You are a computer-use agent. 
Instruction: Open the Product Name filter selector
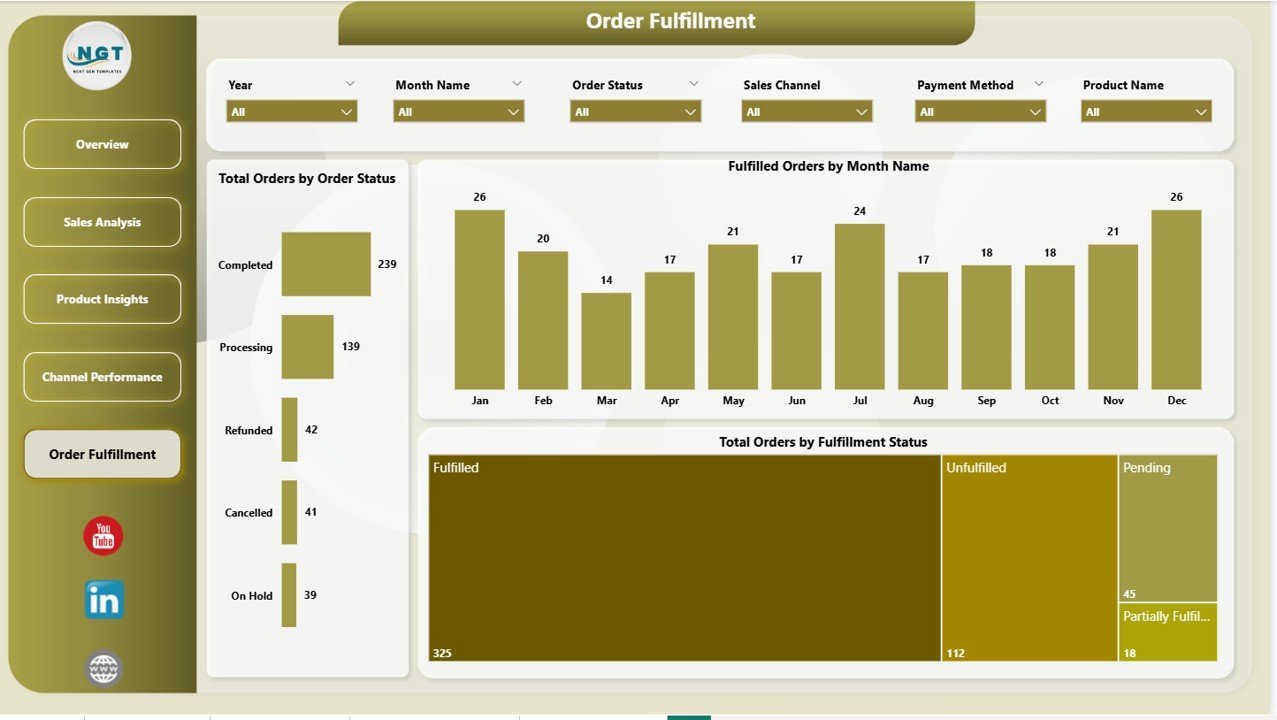1146,111
